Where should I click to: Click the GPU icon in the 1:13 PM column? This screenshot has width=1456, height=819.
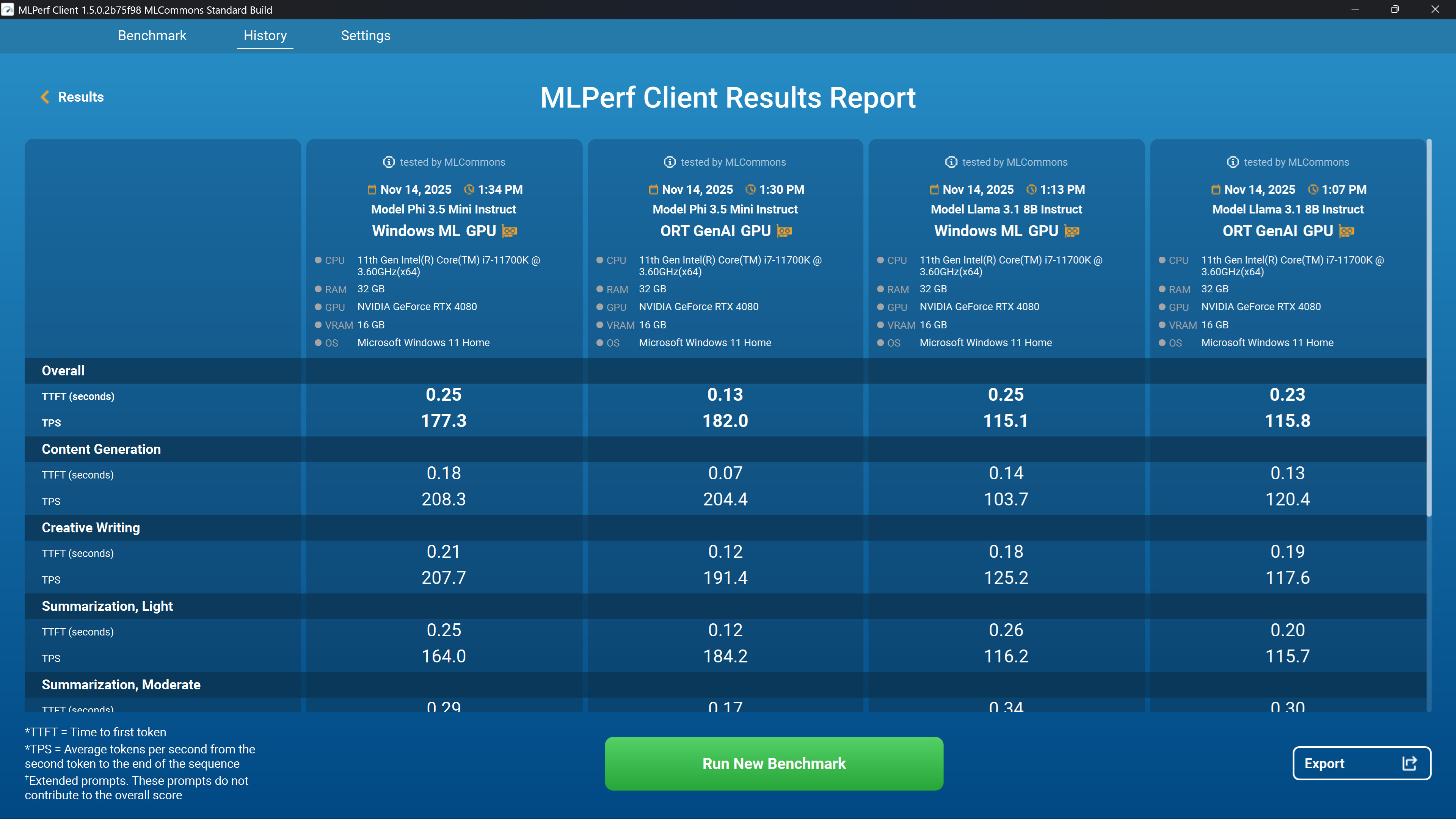(1072, 231)
